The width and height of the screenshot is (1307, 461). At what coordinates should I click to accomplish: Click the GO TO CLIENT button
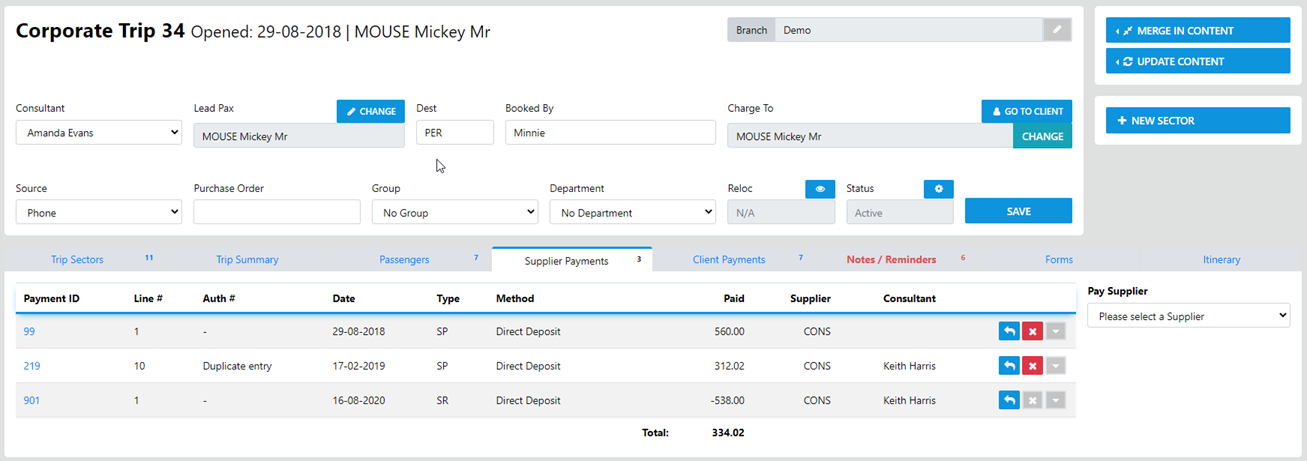point(1026,111)
